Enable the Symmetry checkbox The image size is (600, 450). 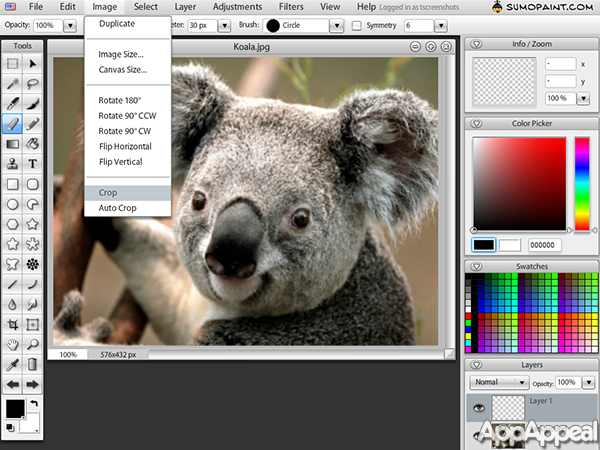tap(357, 25)
